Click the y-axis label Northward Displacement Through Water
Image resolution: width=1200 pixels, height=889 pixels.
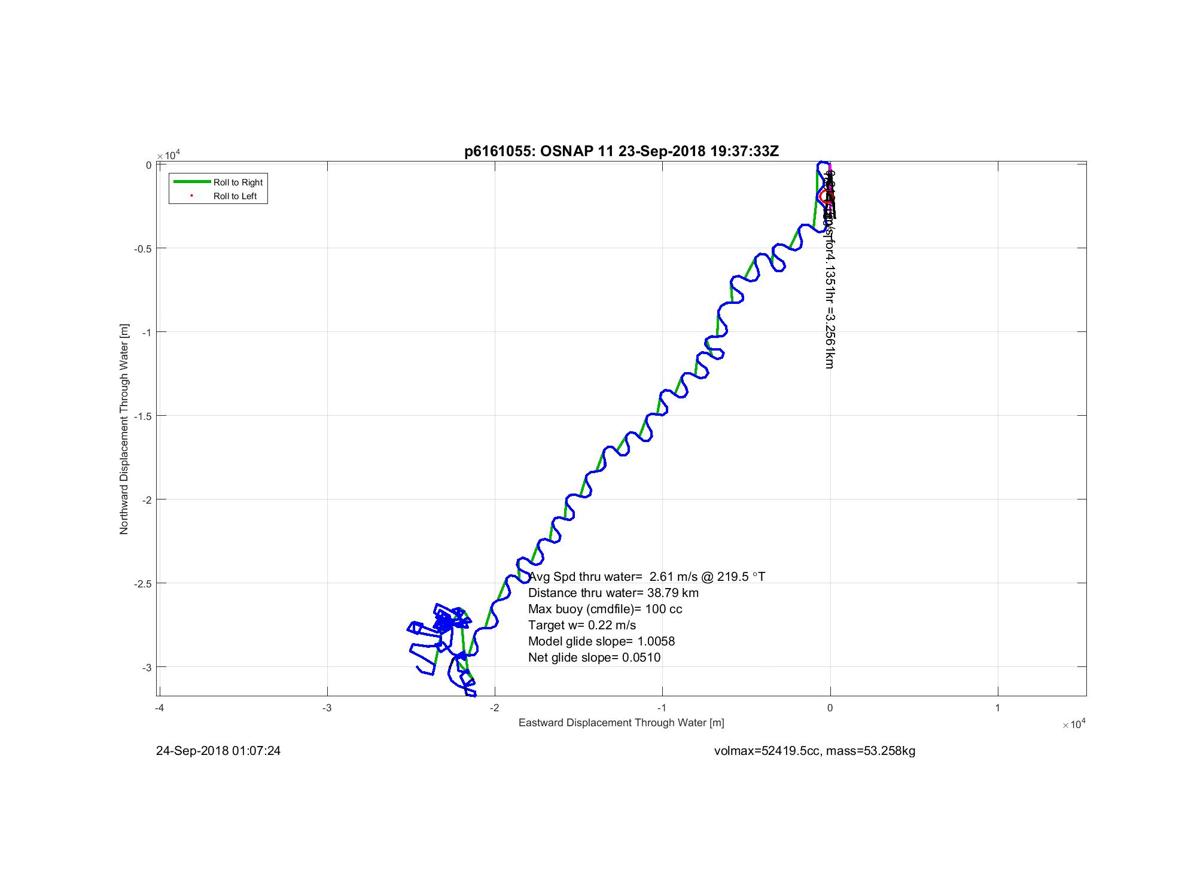[x=125, y=428]
